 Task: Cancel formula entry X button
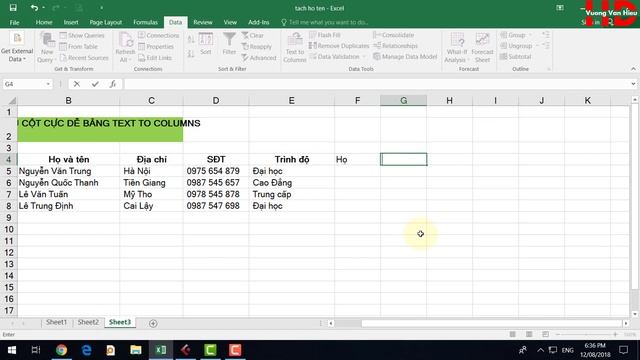pyautogui.click(x=77, y=84)
